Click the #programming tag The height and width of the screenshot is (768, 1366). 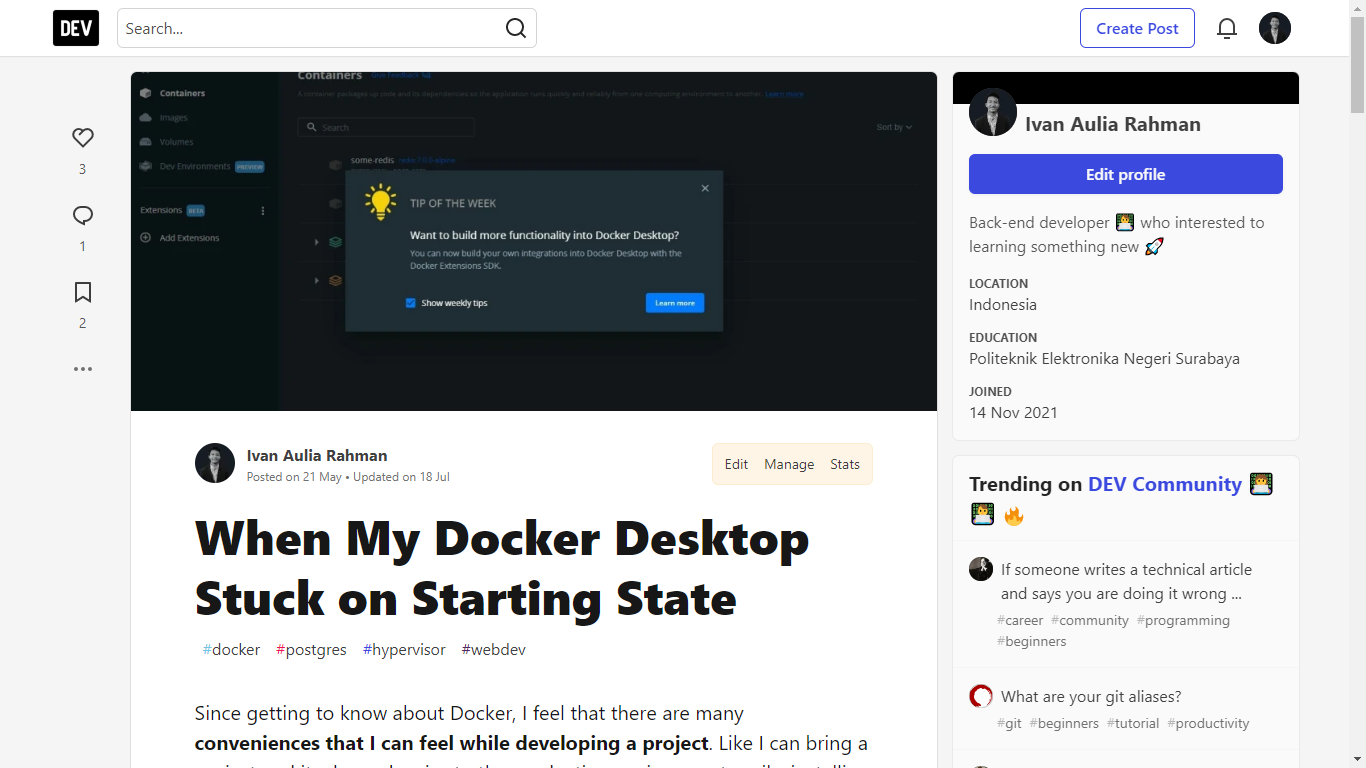[x=1183, y=620]
